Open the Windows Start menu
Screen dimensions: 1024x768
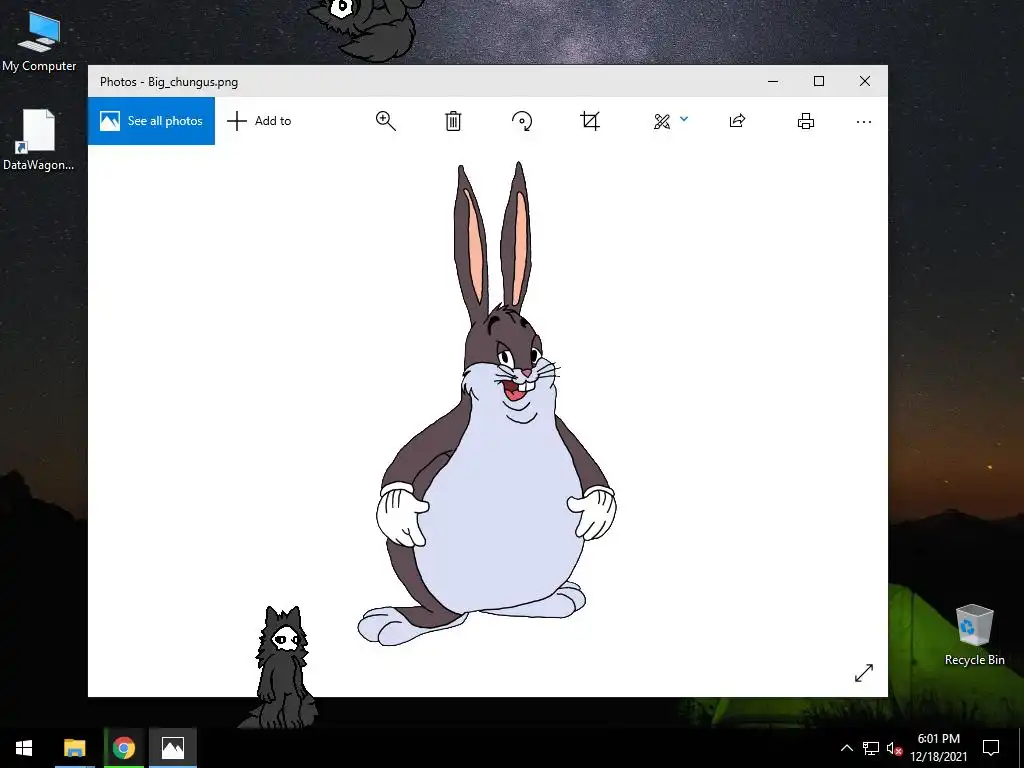tap(24, 748)
